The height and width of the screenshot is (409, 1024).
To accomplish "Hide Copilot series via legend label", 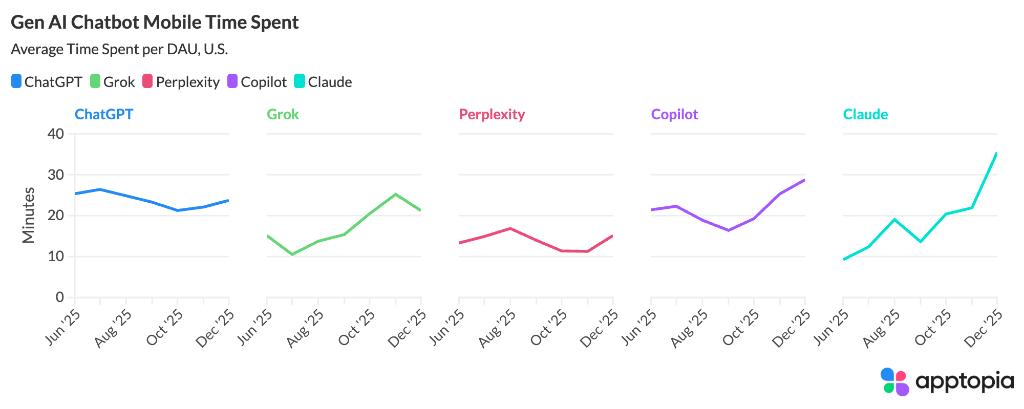I will (x=264, y=82).
